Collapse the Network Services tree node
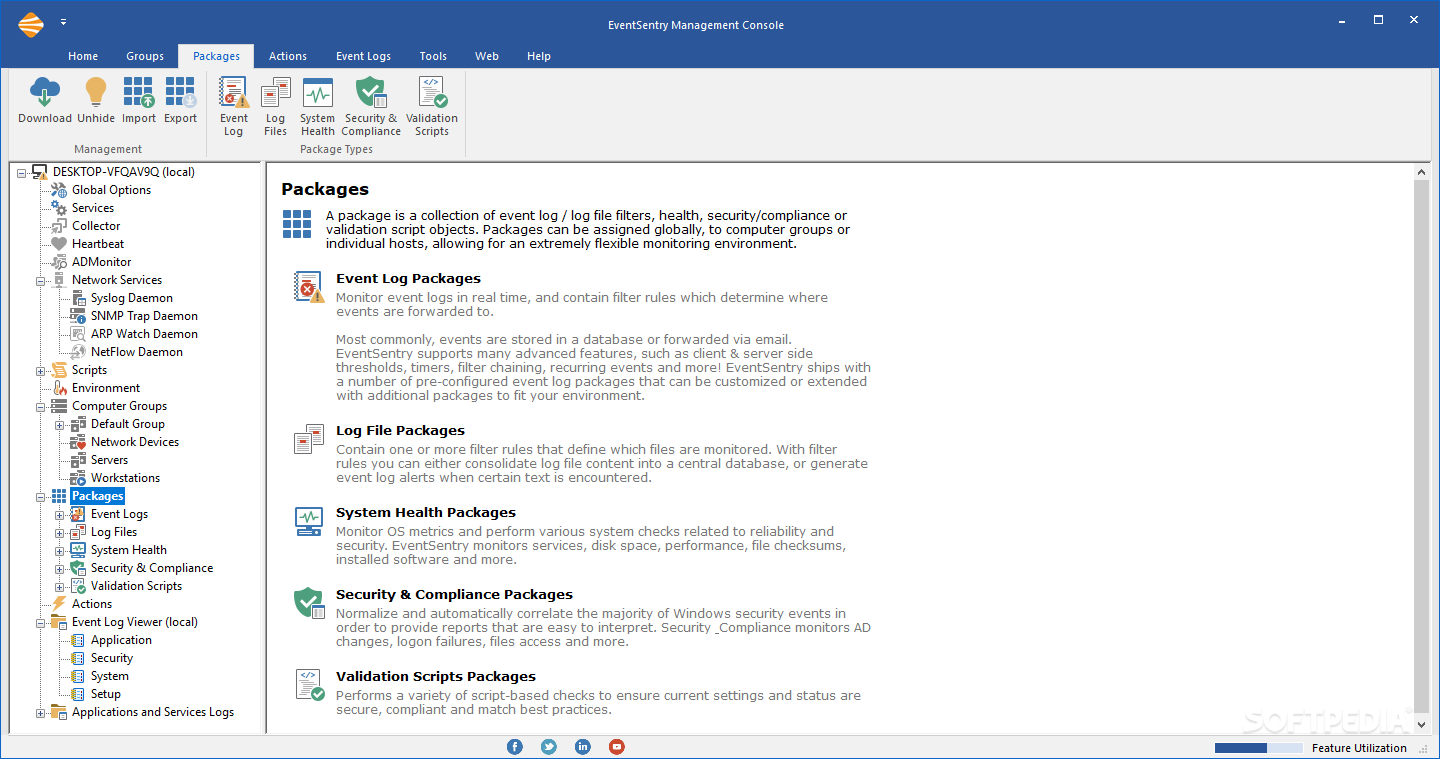The width and height of the screenshot is (1440, 759). point(41,280)
